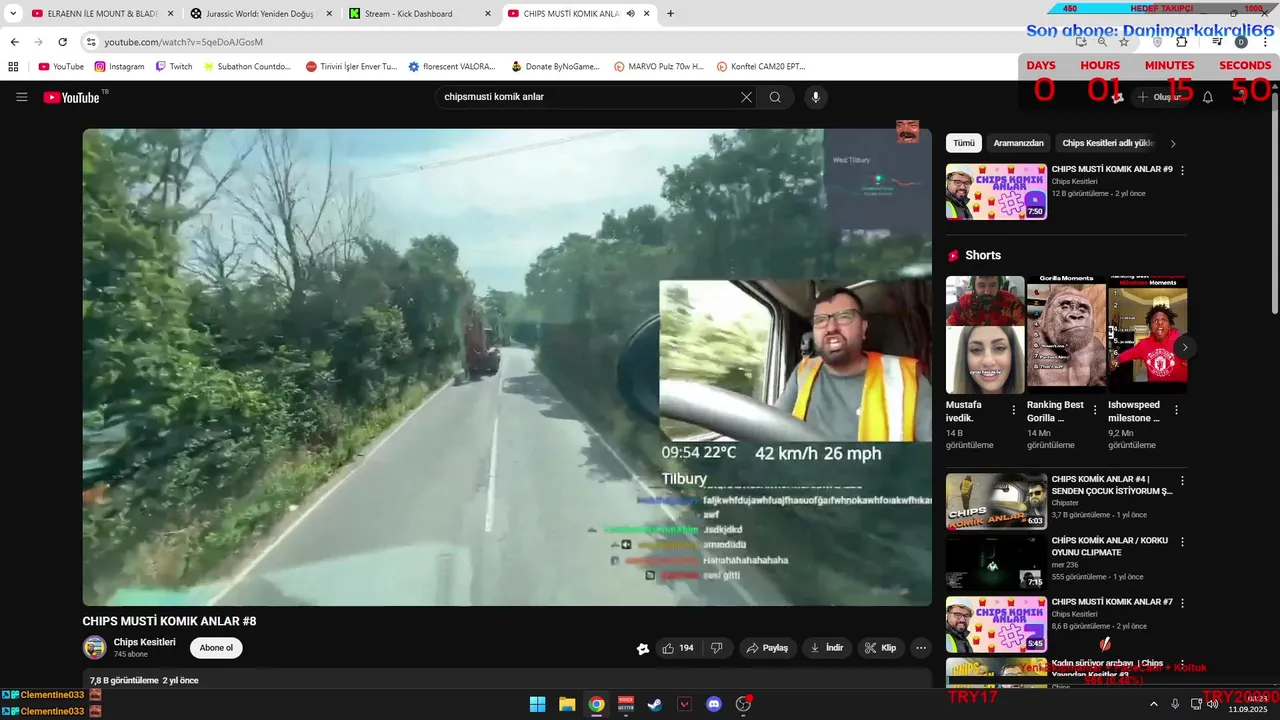This screenshot has height=720, width=1280.
Task: Open the Subathon Countdown bookmark
Action: (247, 67)
